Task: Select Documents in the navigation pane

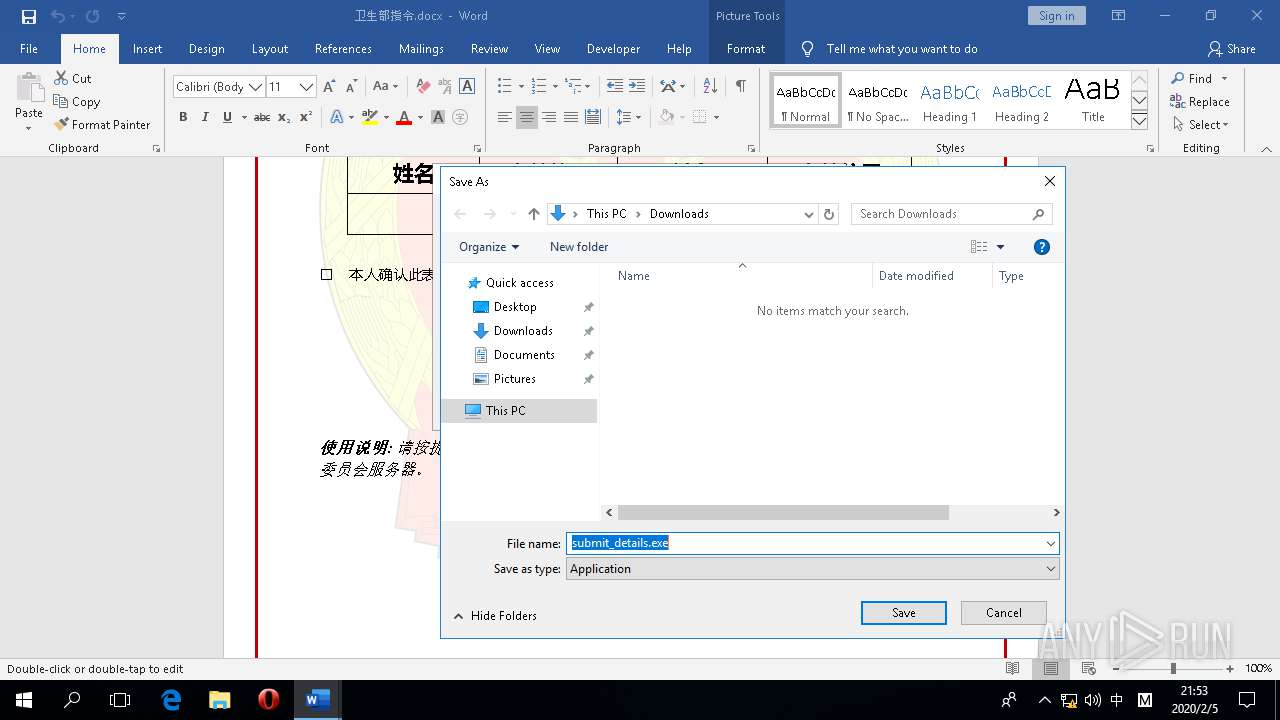Action: (x=524, y=355)
